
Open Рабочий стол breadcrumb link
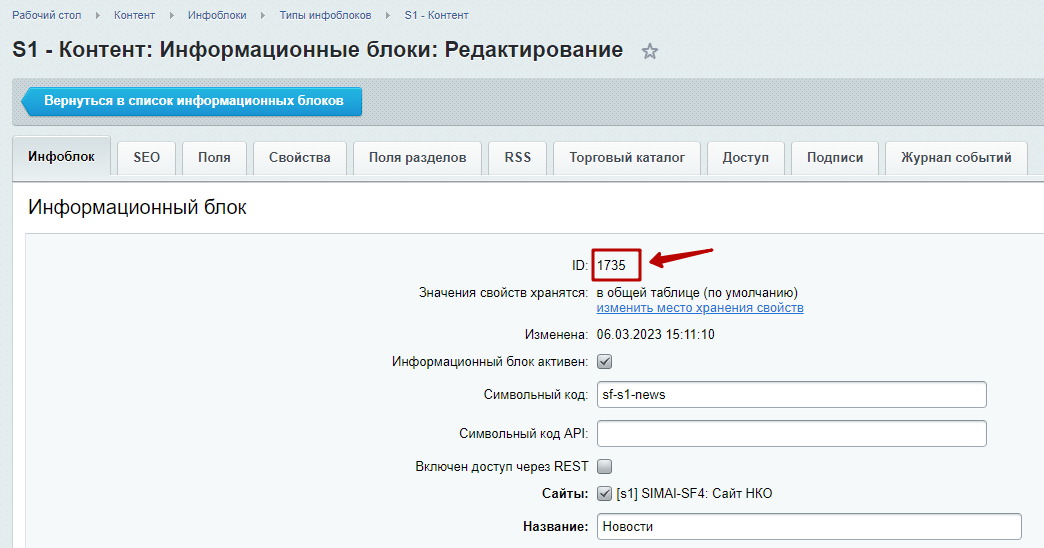pos(47,16)
